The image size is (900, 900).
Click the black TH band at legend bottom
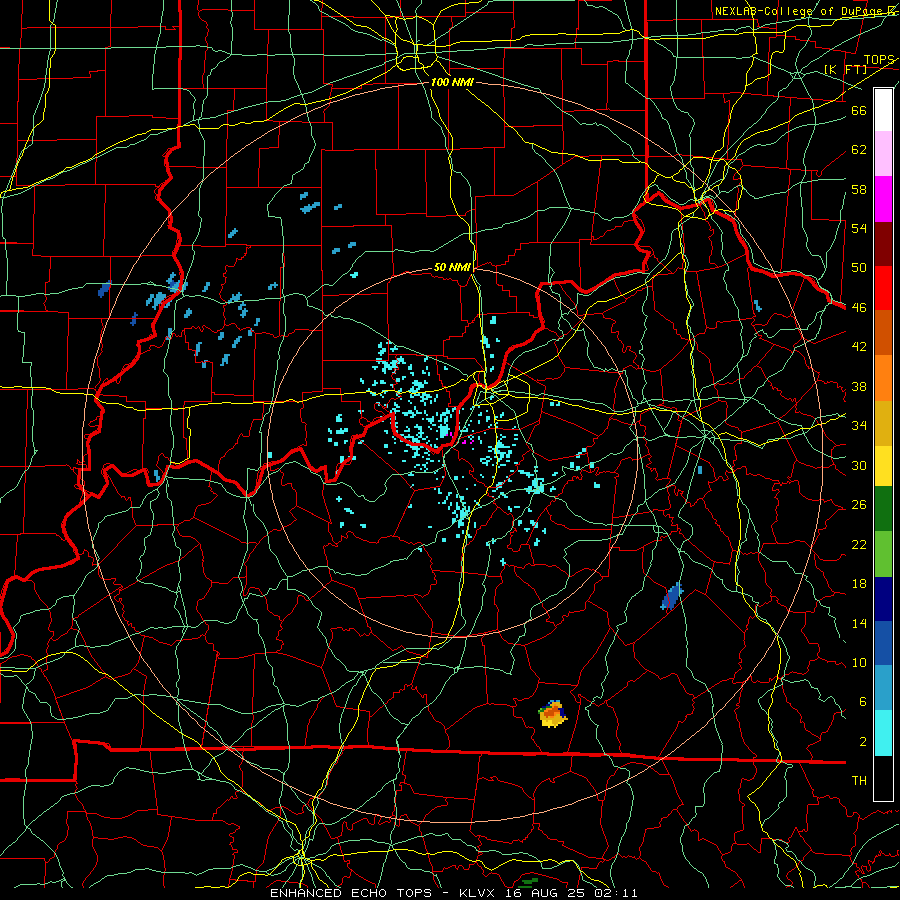pos(883,778)
